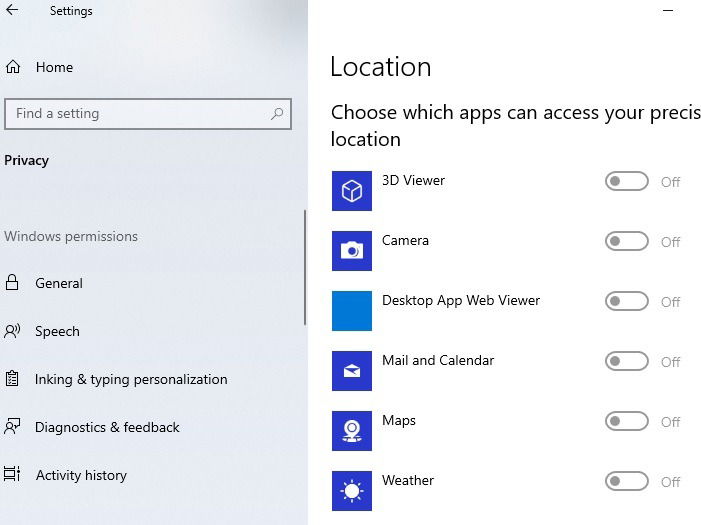Enable location access for 3D Viewer
Screen dimensions: 701x525
point(627,181)
